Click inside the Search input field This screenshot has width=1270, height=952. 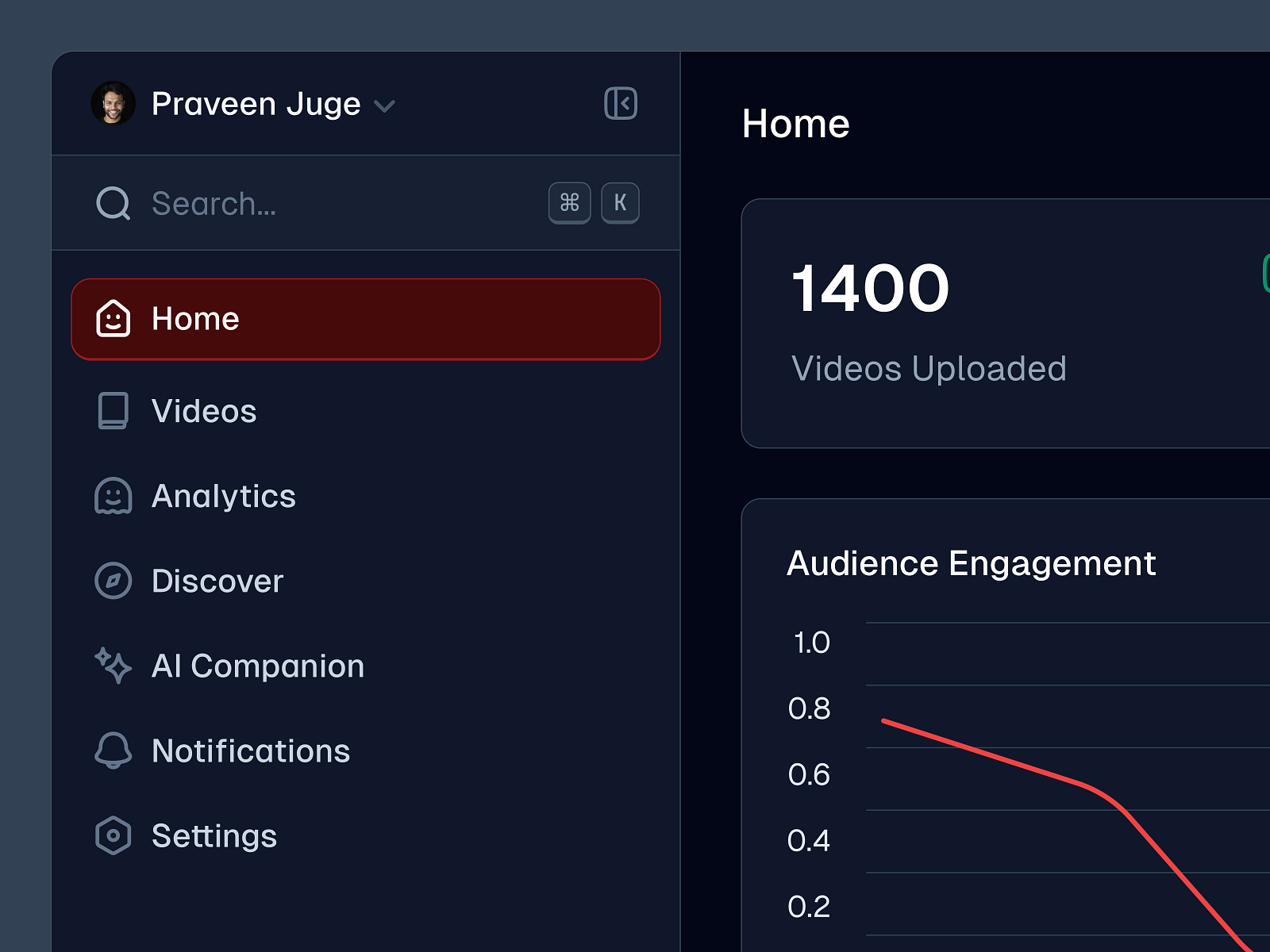pyautogui.click(x=238, y=204)
